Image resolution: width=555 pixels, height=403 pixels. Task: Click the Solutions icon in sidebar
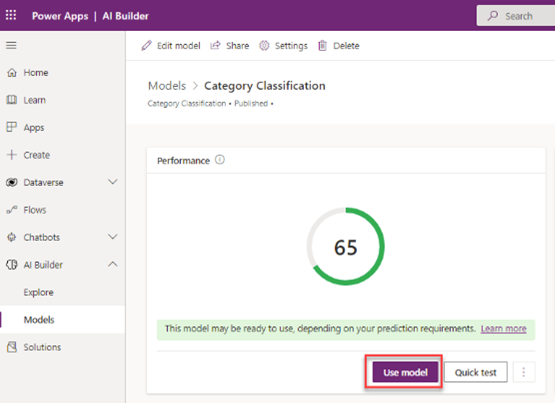pyautogui.click(x=12, y=347)
